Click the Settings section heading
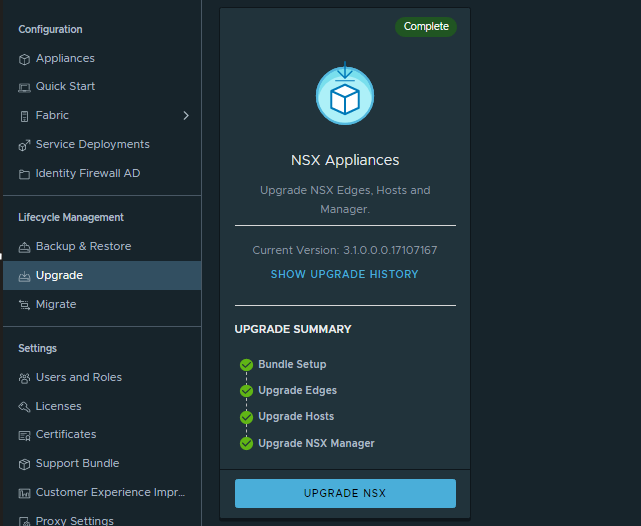Image resolution: width=641 pixels, height=526 pixels. coord(37,348)
